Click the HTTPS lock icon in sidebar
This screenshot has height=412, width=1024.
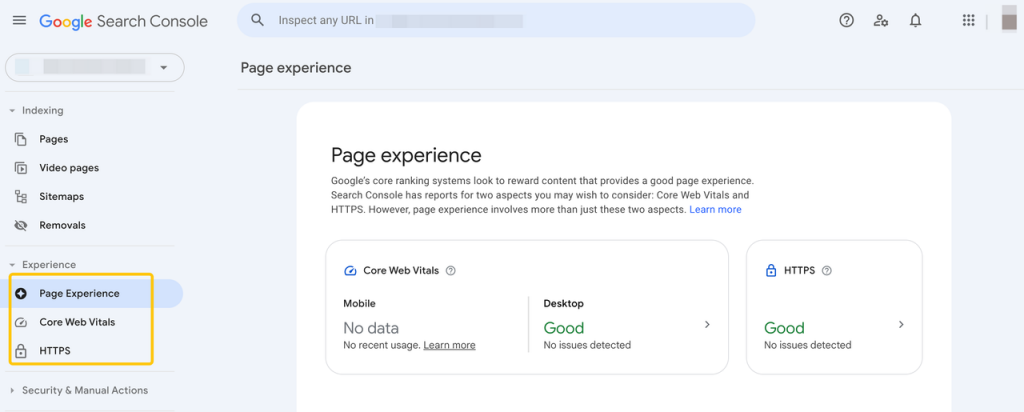tap(21, 351)
